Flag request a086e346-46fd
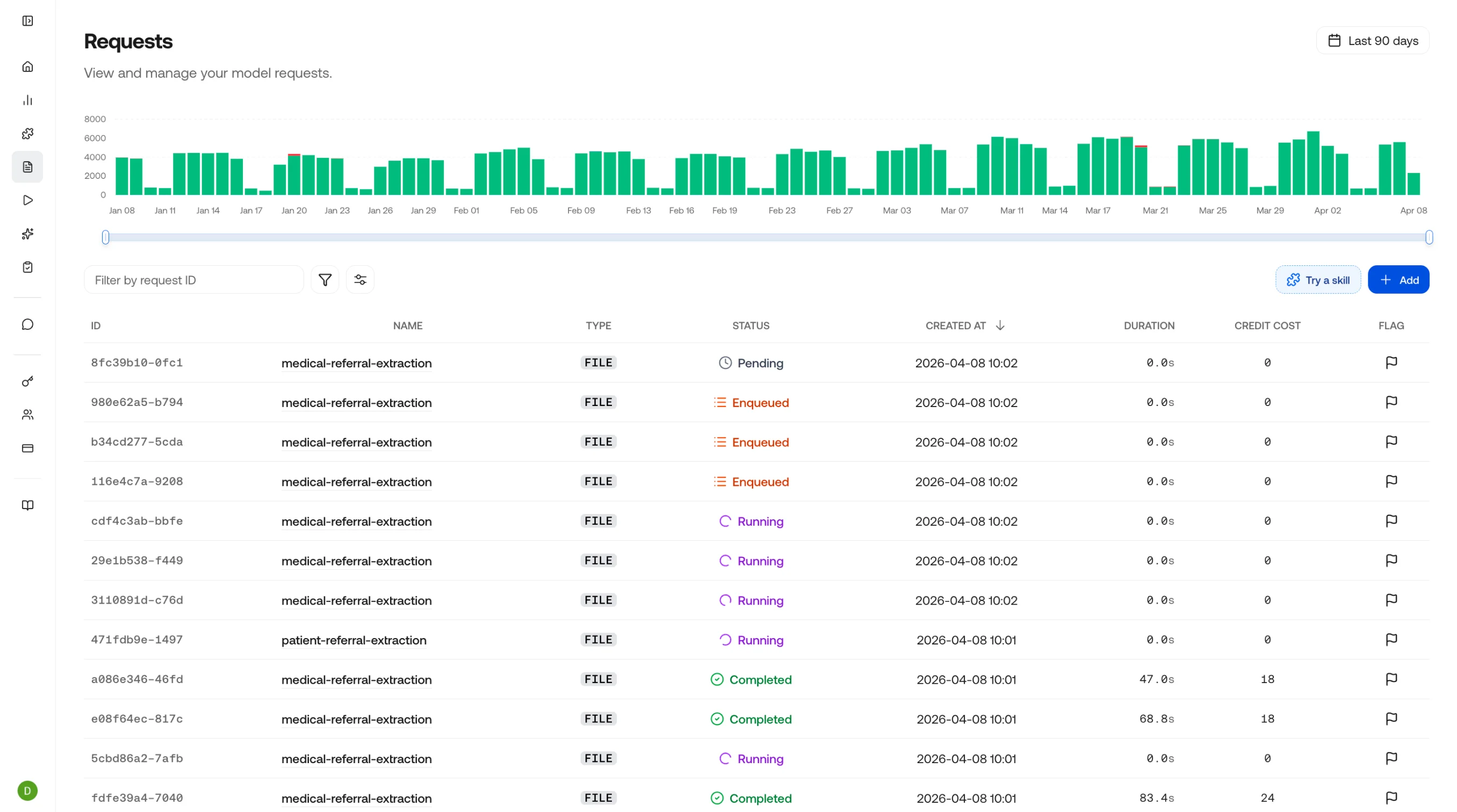The image size is (1457, 812). coord(1391,679)
